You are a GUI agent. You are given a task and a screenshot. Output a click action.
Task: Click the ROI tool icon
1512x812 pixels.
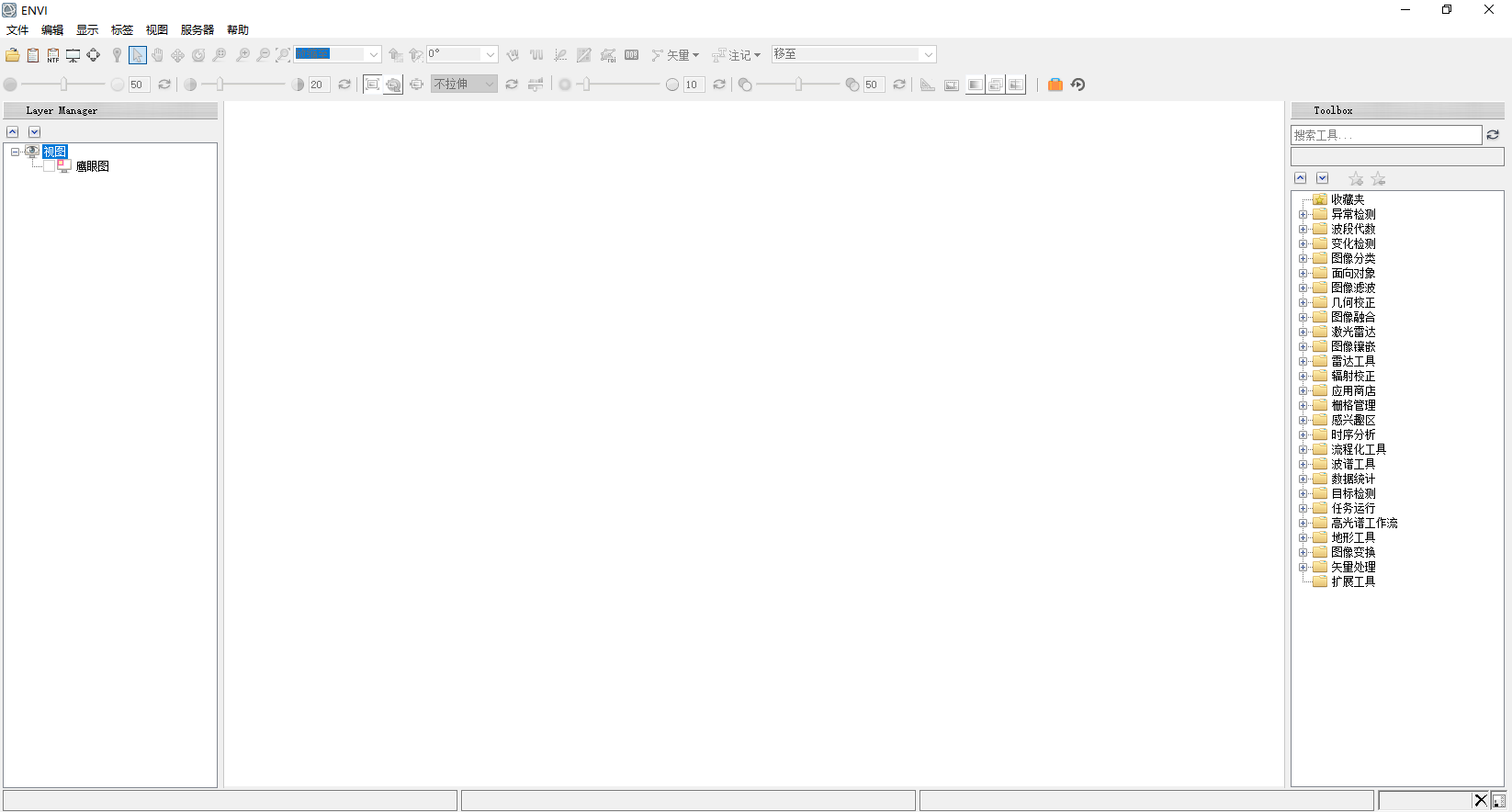pyautogui.click(x=608, y=55)
